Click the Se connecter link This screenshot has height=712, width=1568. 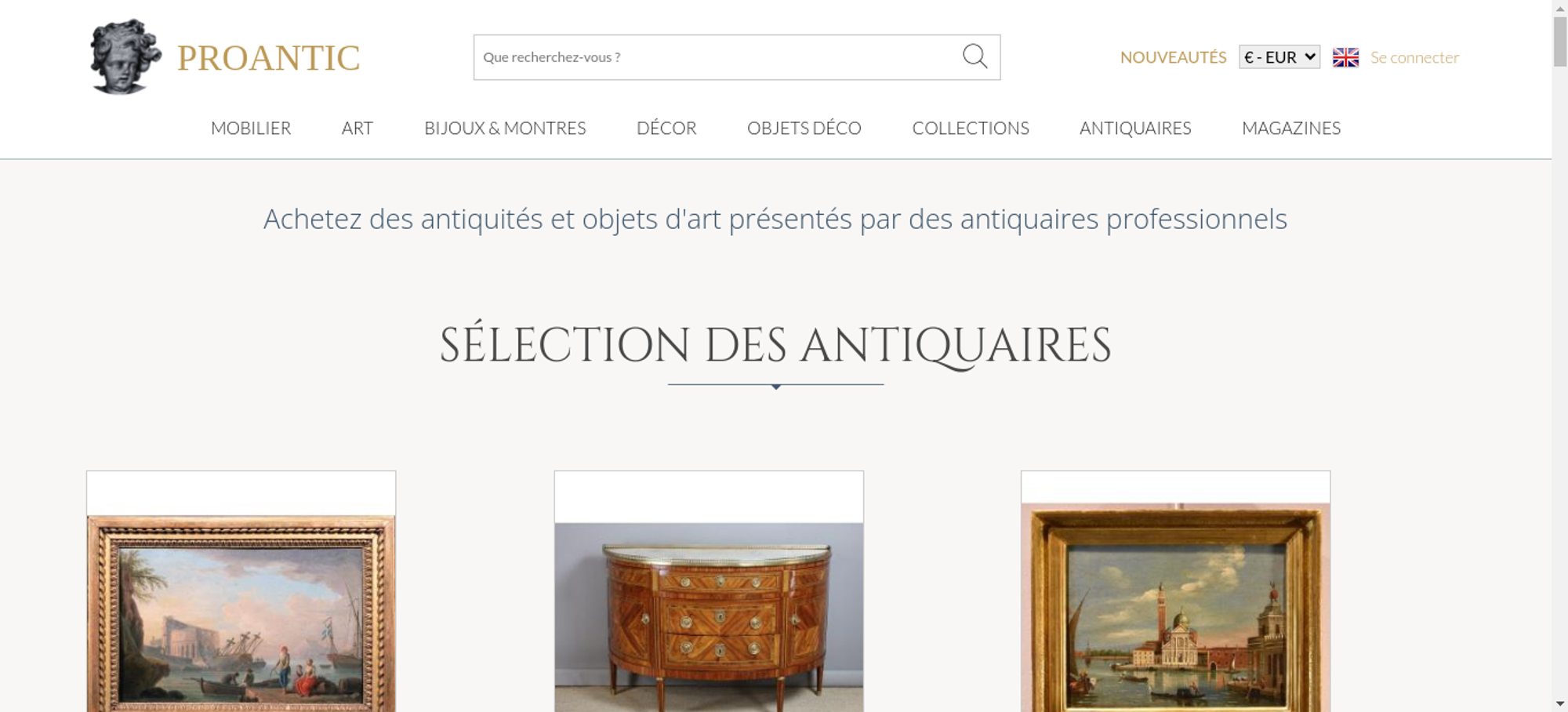[x=1414, y=57]
